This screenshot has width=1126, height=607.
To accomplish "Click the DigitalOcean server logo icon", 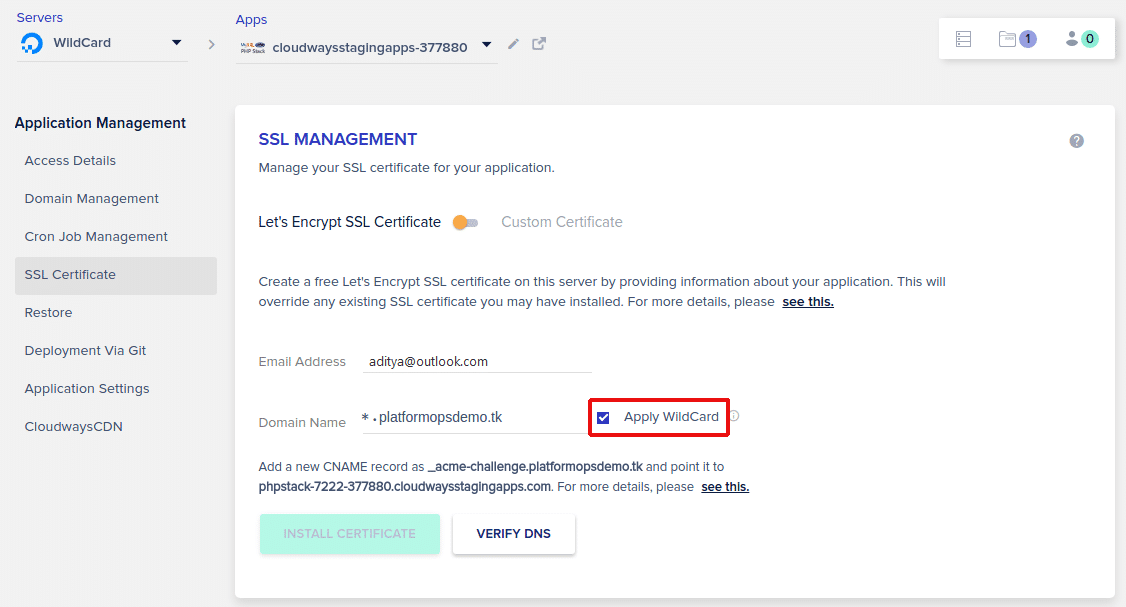I will 32,43.
